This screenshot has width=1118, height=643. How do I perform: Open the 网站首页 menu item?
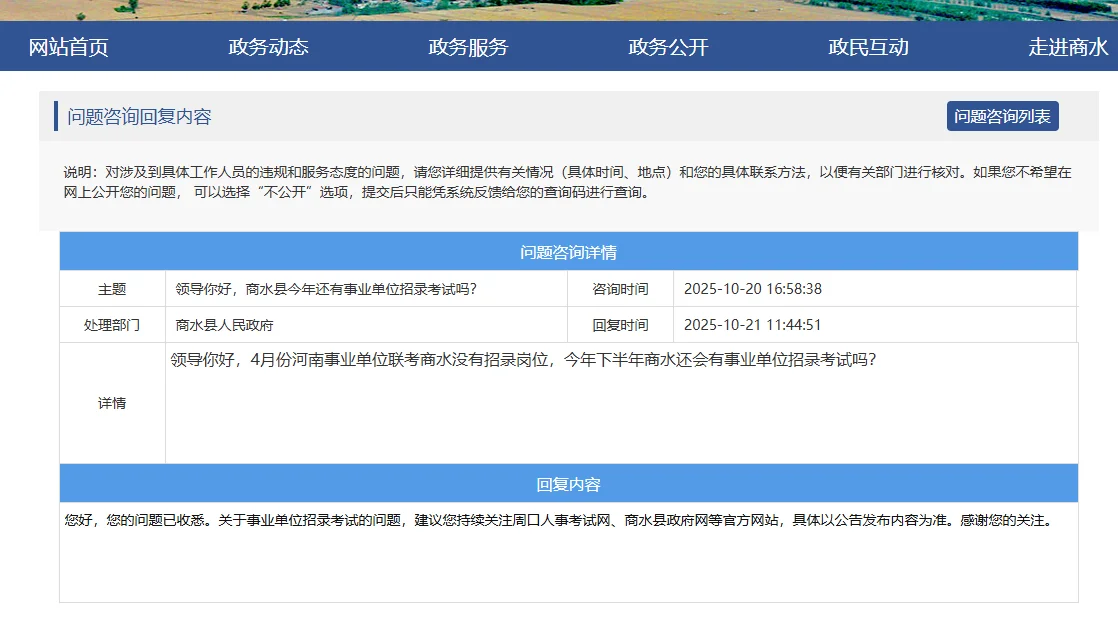[67, 46]
